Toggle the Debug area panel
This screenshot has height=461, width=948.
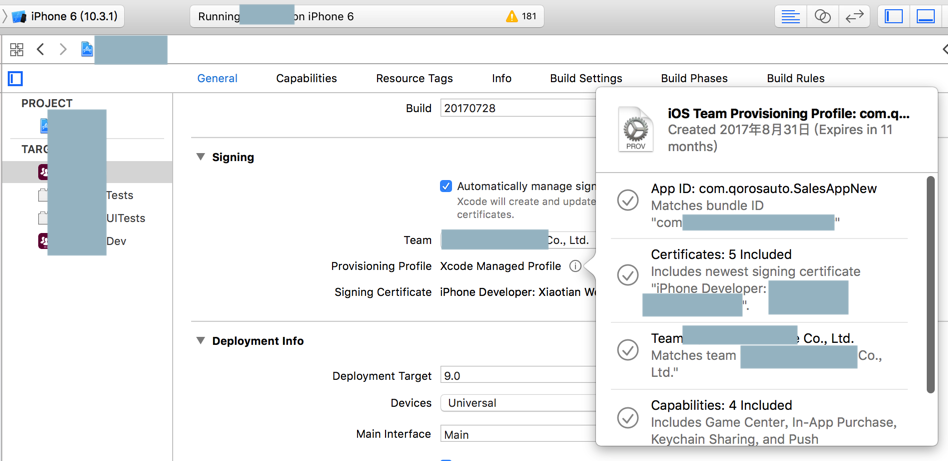click(926, 17)
